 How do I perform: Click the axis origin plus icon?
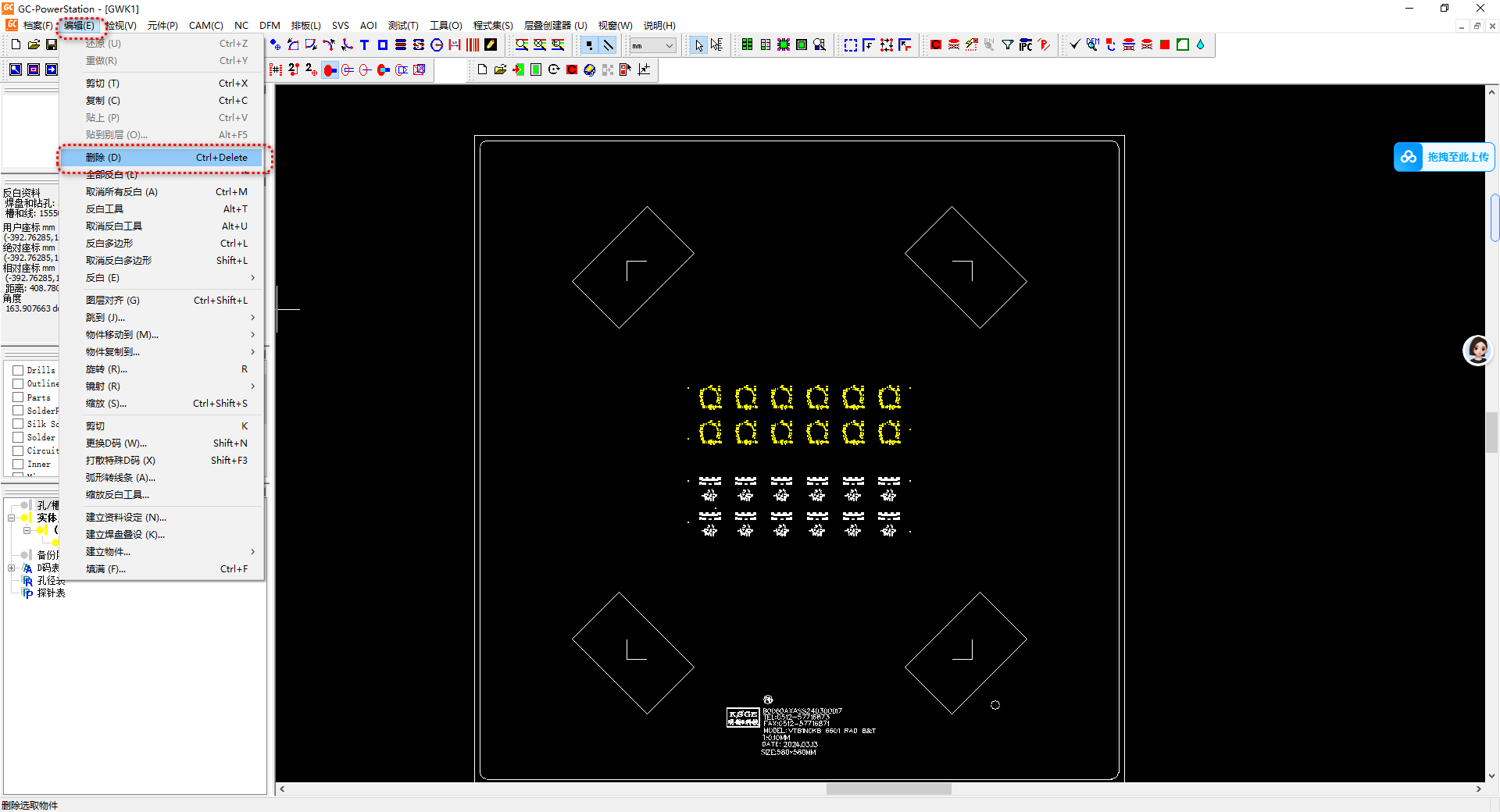[644, 69]
